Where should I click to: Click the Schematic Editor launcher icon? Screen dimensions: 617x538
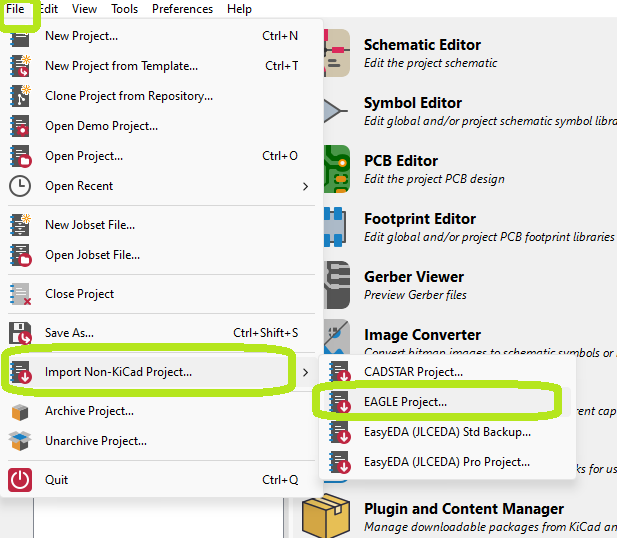[x=335, y=53]
